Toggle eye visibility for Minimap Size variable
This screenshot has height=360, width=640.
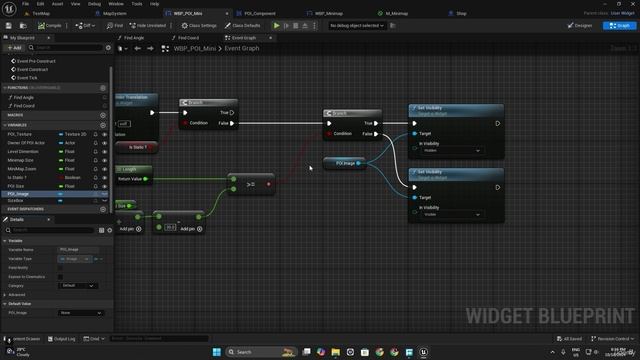(x=104, y=160)
